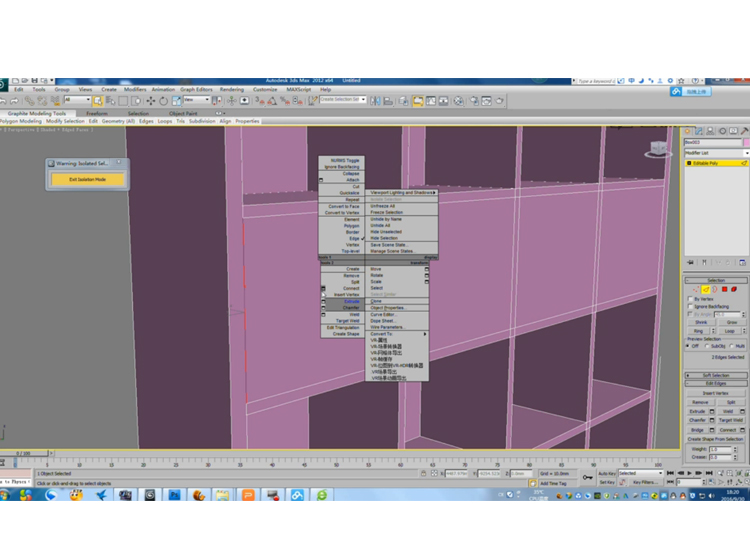This screenshot has height=560, width=750.
Task: Open Chamfer settings box in Edit Edges
Action: click(x=712, y=420)
